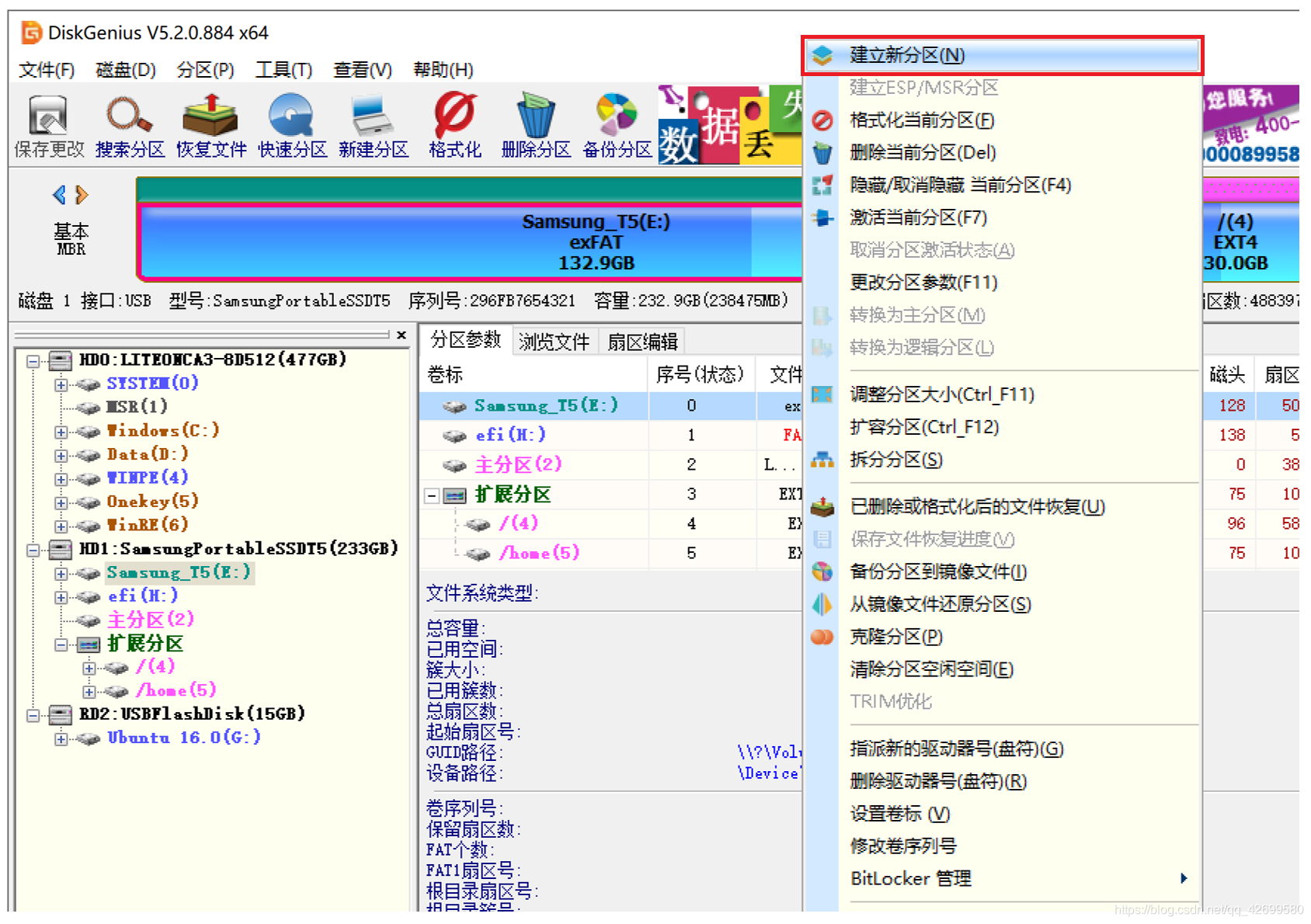The height and width of the screenshot is (924, 1311).
Task: Click clone icon beside 克隆分区(P)
Action: (x=822, y=637)
